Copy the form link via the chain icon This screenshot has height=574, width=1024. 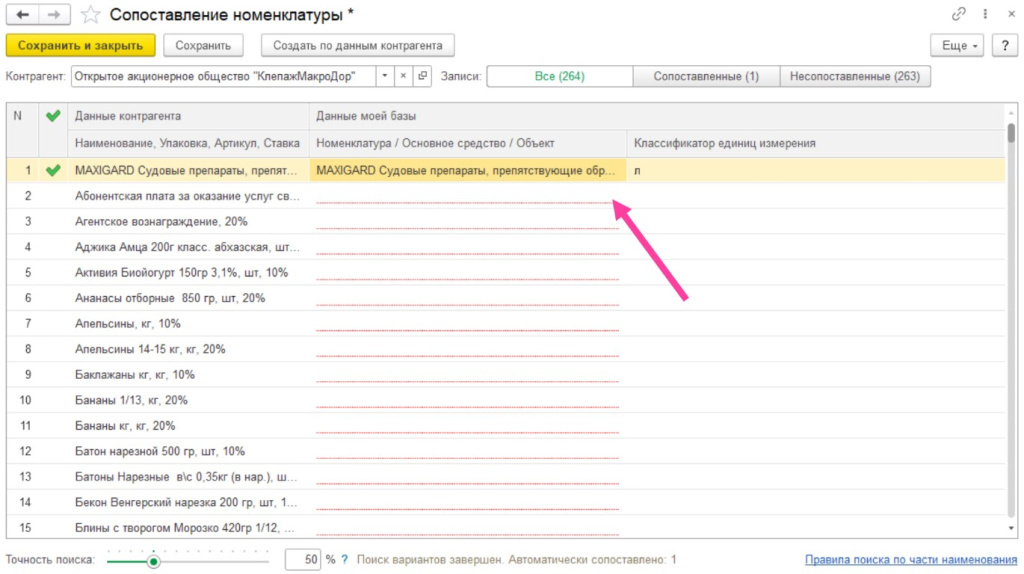(x=959, y=15)
